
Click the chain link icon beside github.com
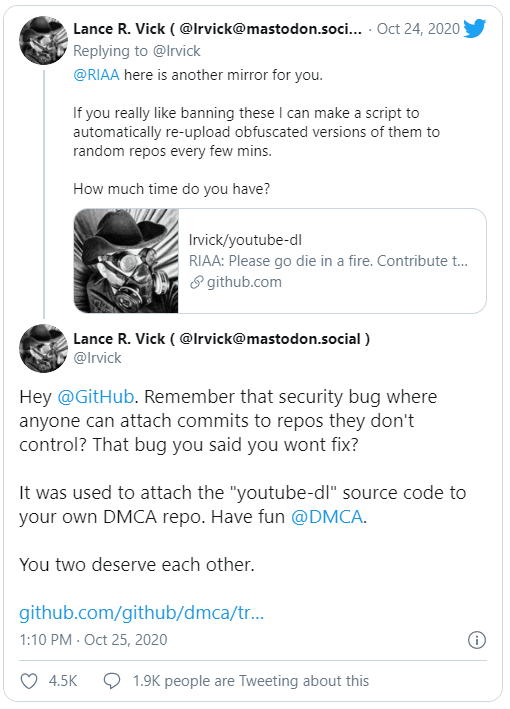pos(196,282)
